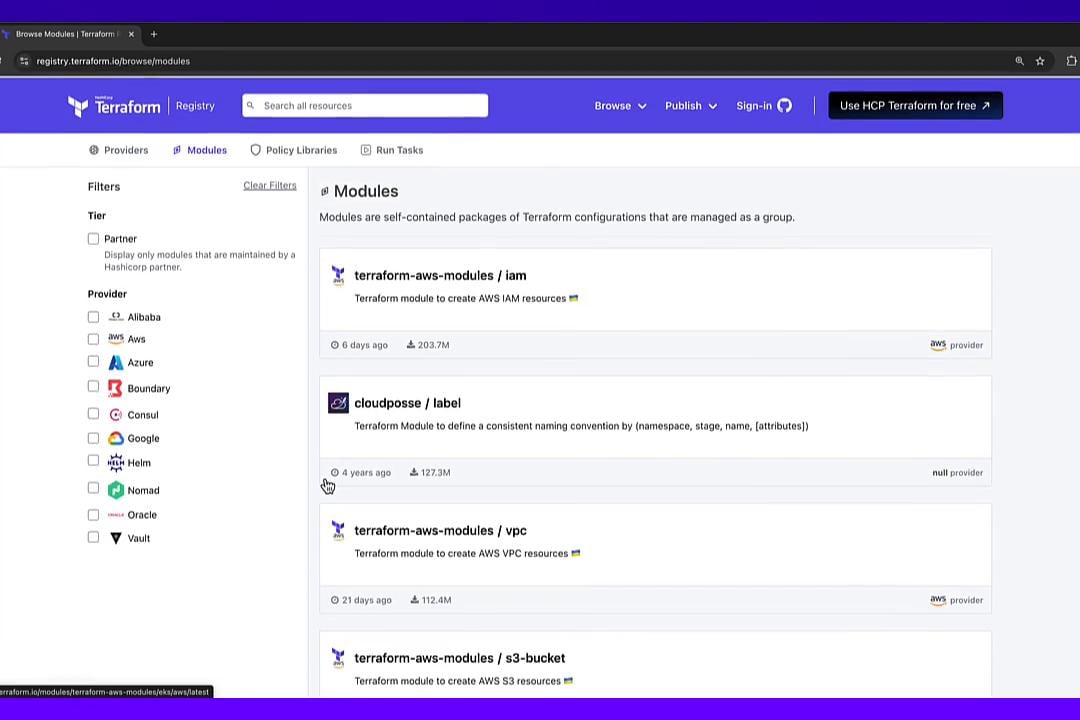1080x720 pixels.
Task: Click the Azure provider logo icon
Action: pyautogui.click(x=116, y=362)
